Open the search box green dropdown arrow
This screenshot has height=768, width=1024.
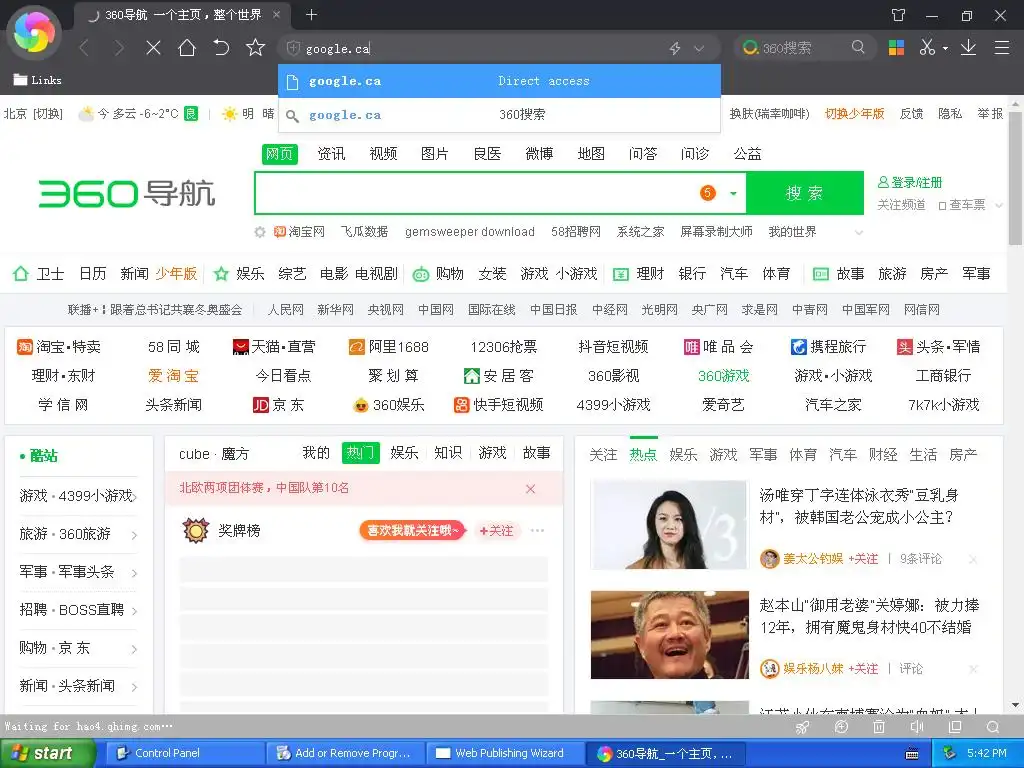[733, 193]
